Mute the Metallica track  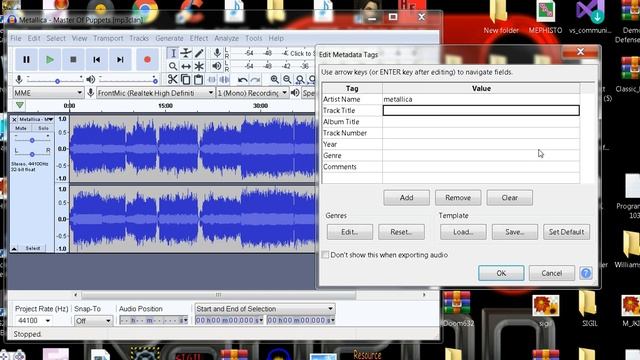21,128
